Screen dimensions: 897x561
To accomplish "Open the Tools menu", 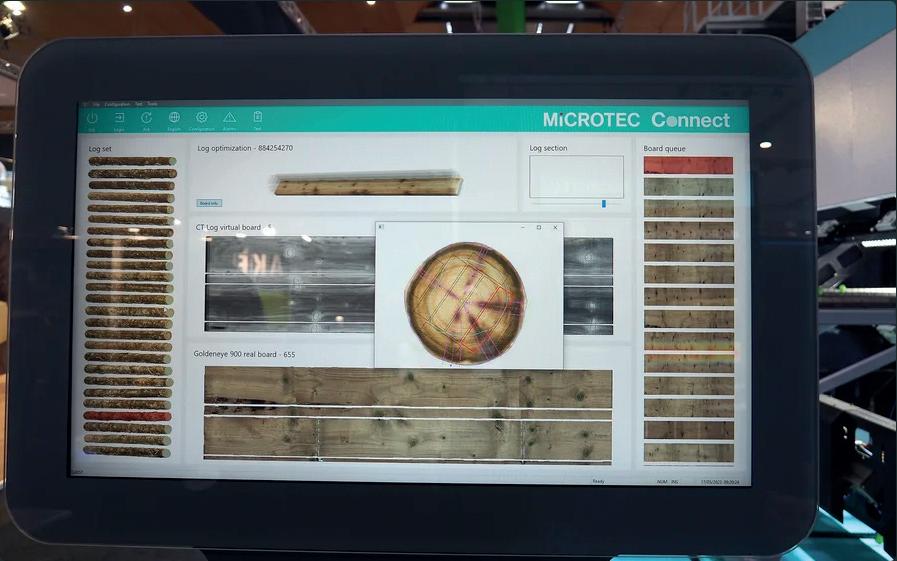I will [x=152, y=104].
